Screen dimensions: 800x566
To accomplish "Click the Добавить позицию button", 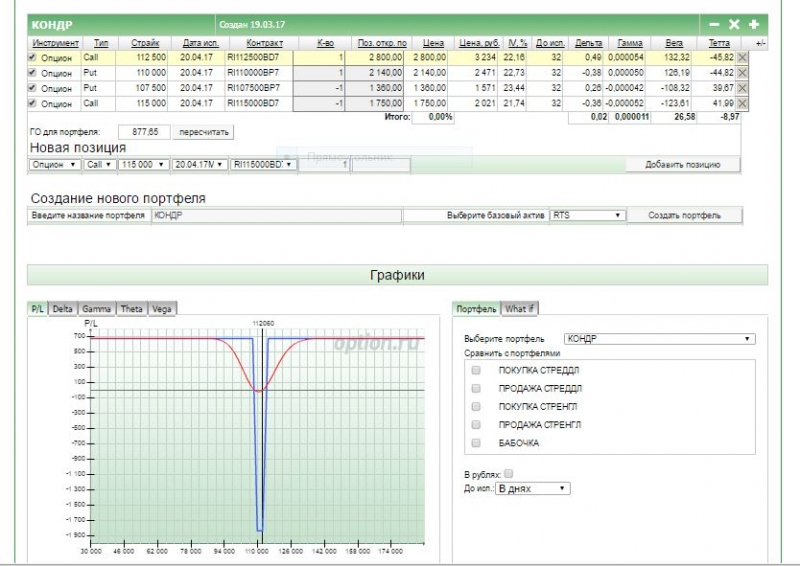I will tap(682, 165).
